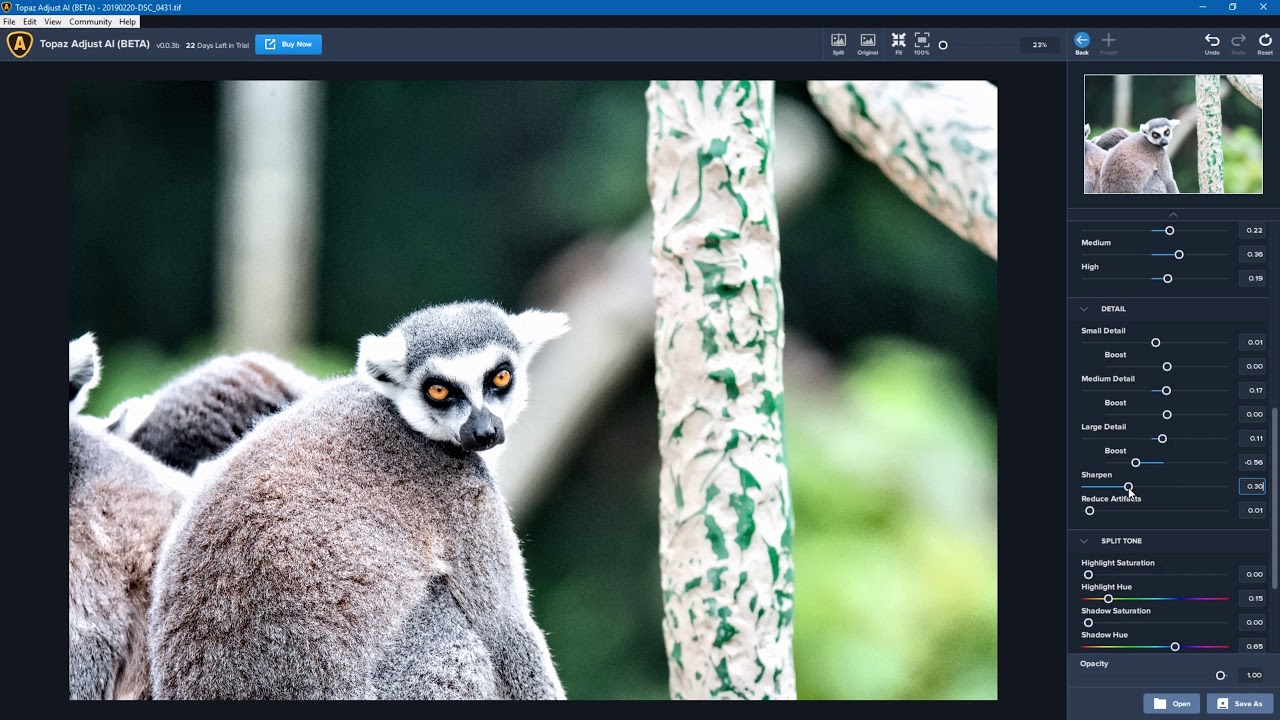
Task: Click the Medium Detail Boost slider handle
Action: tap(1167, 415)
